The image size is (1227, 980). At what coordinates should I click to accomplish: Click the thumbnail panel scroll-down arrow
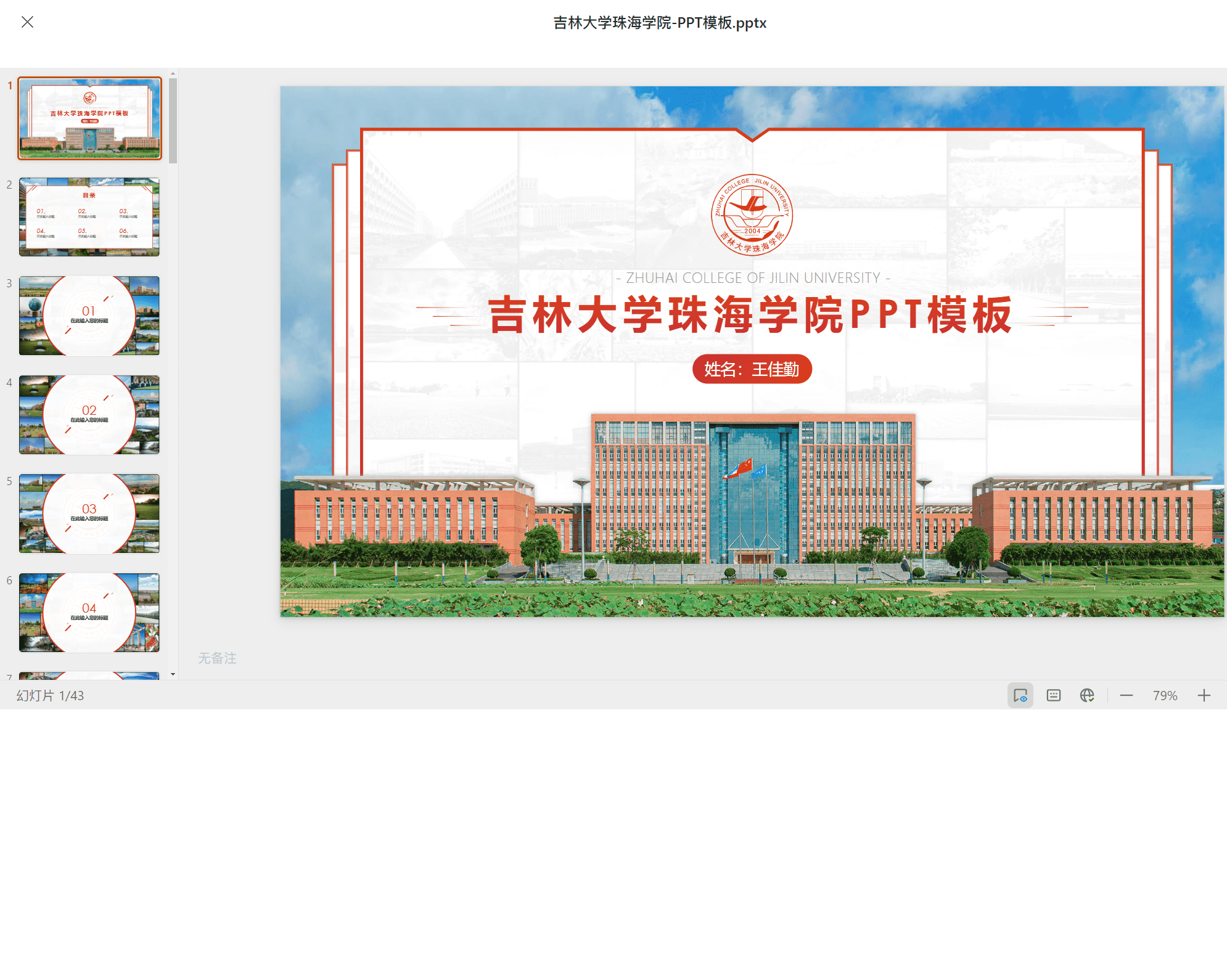click(173, 674)
